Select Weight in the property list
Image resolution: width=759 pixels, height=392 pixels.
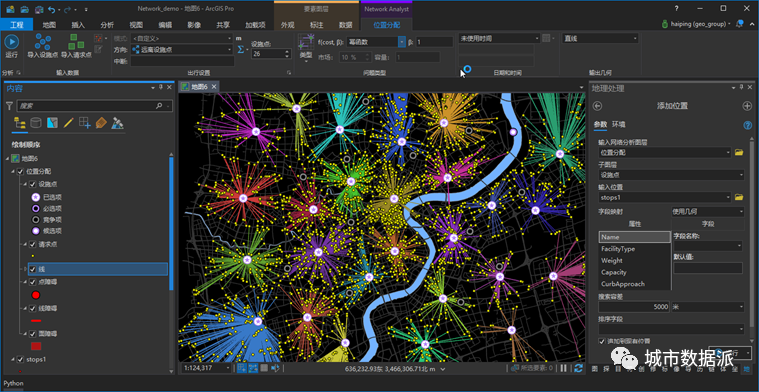click(x=612, y=260)
